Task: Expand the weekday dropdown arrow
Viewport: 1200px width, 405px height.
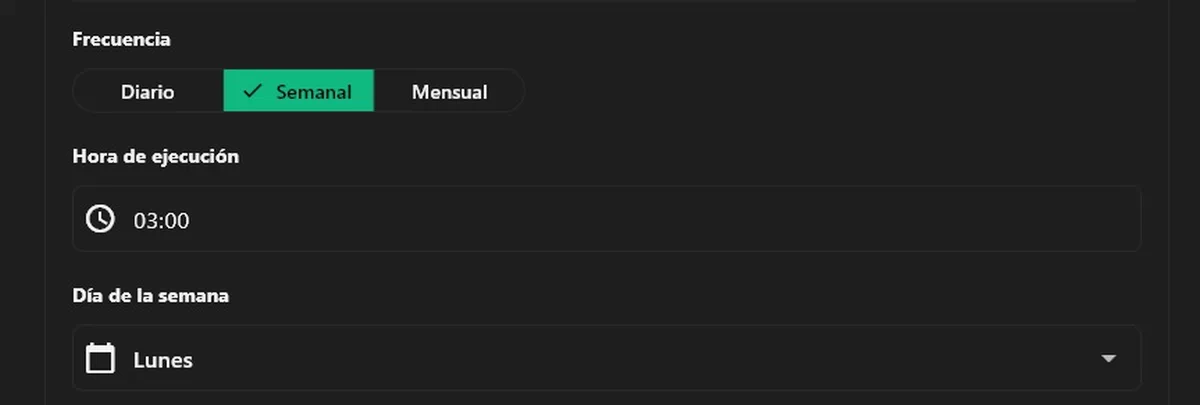Action: point(1107,358)
